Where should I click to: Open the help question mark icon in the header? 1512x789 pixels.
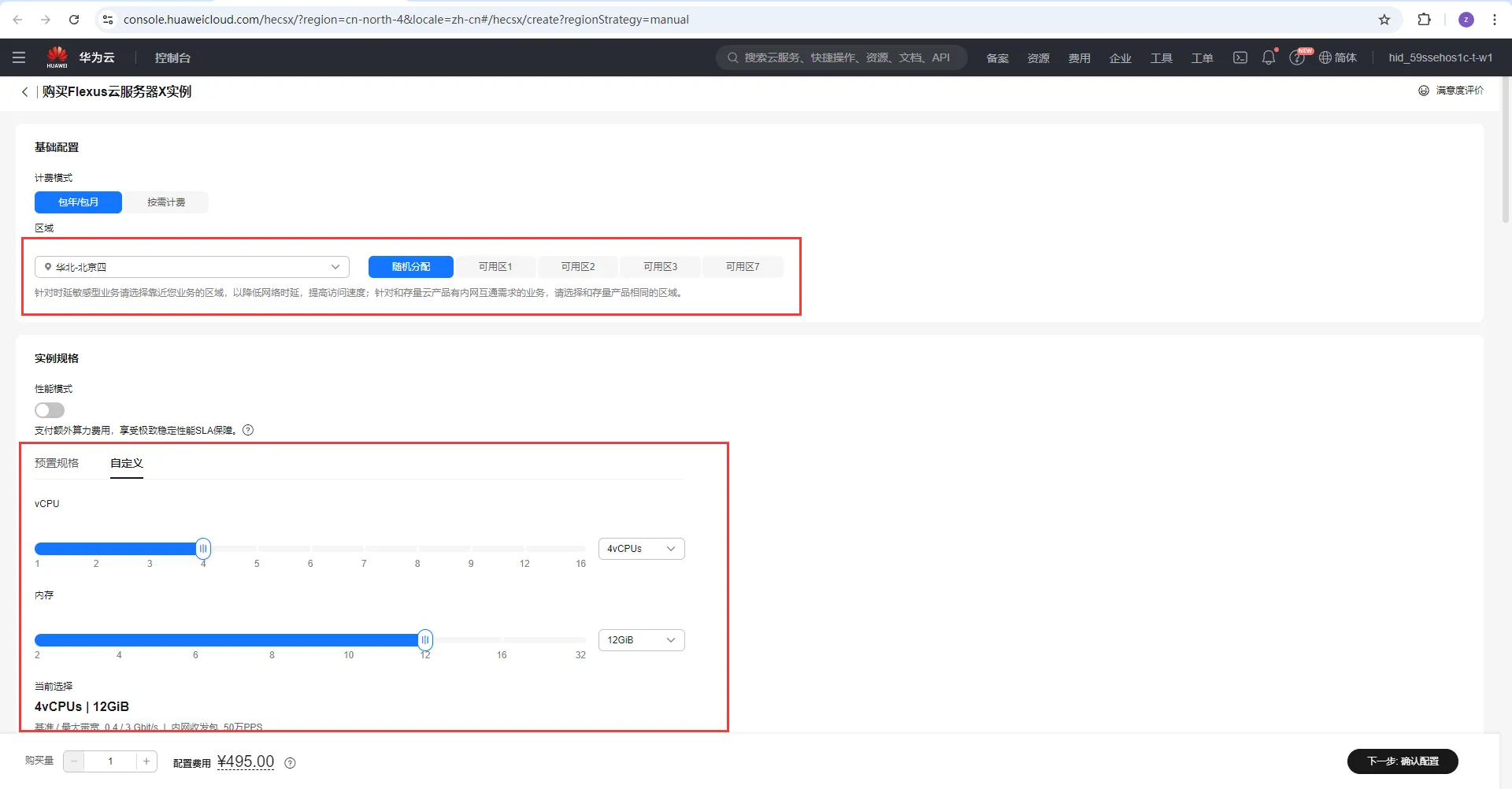point(1297,57)
